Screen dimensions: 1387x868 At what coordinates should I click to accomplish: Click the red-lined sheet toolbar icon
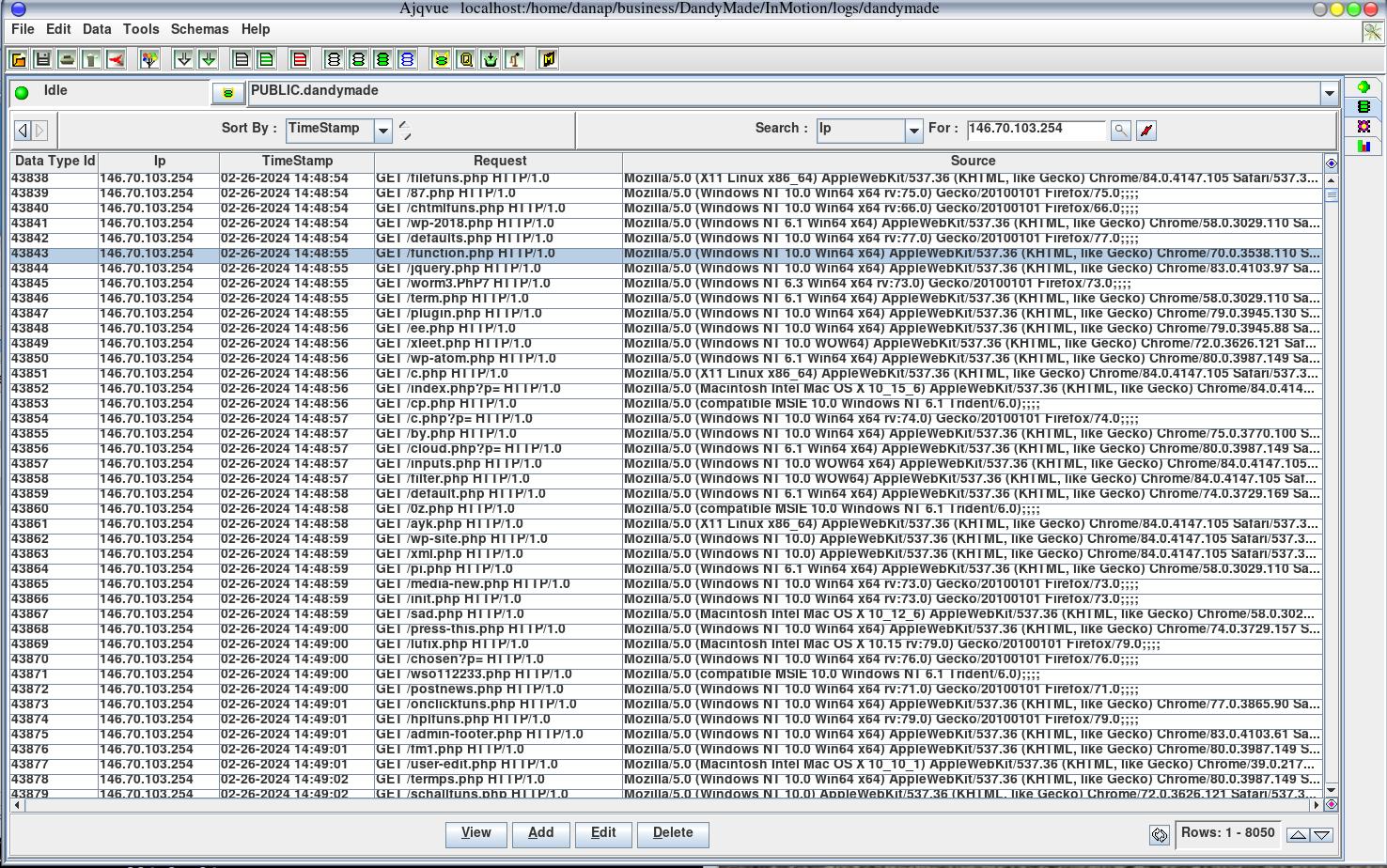300,60
